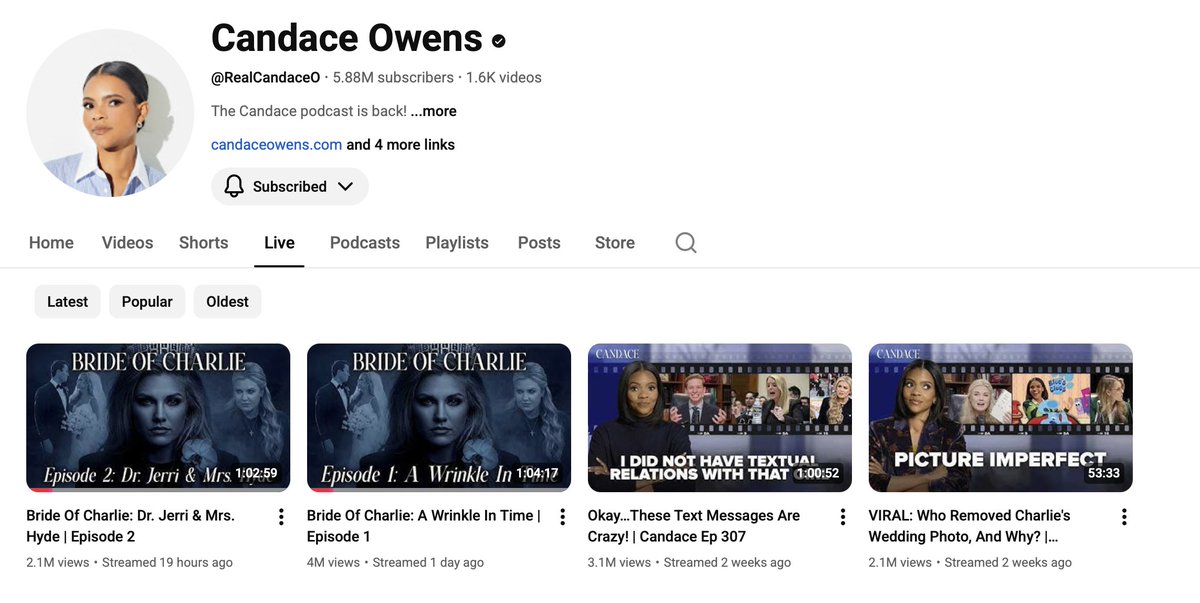Sort streams by Latest
1200x603 pixels.
click(x=68, y=301)
